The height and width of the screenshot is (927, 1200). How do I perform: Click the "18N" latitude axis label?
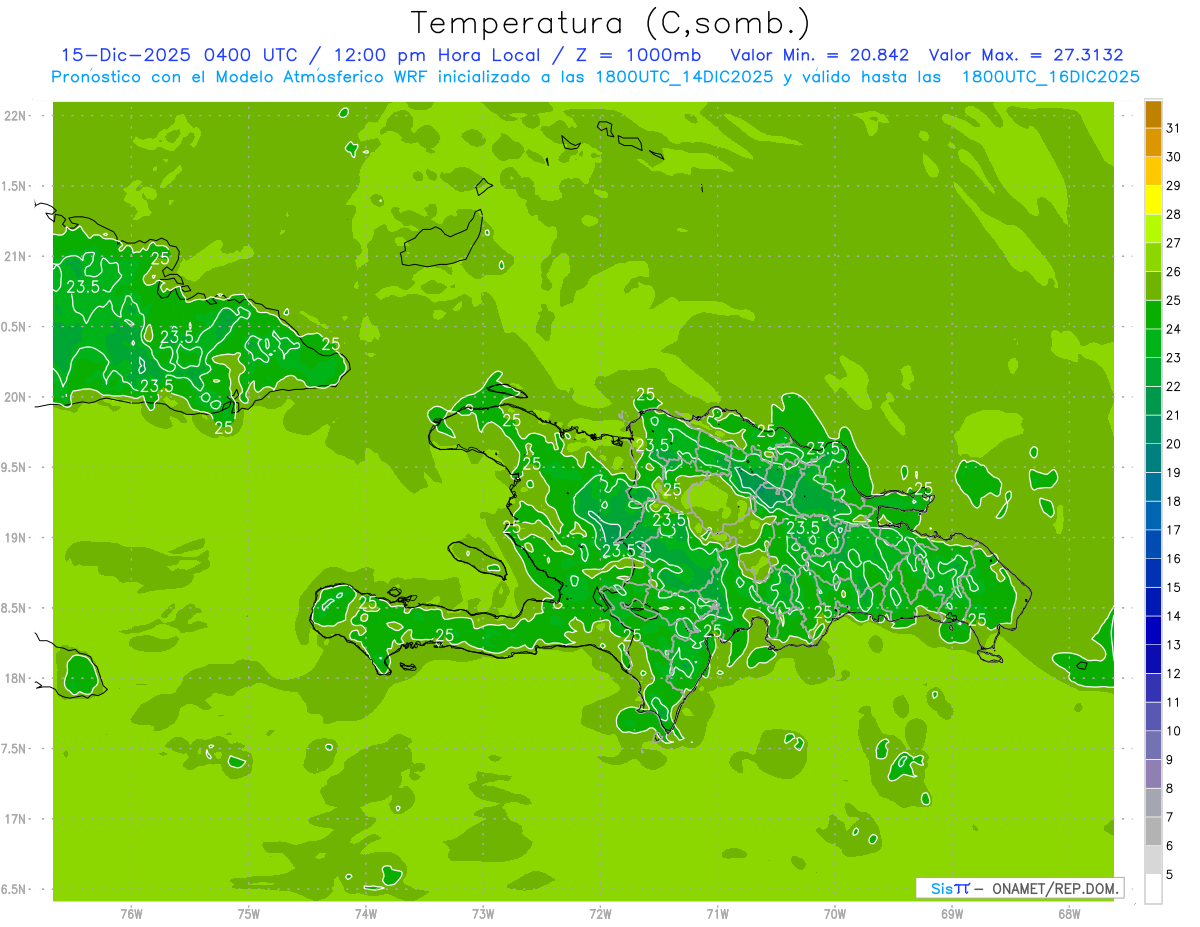16,678
